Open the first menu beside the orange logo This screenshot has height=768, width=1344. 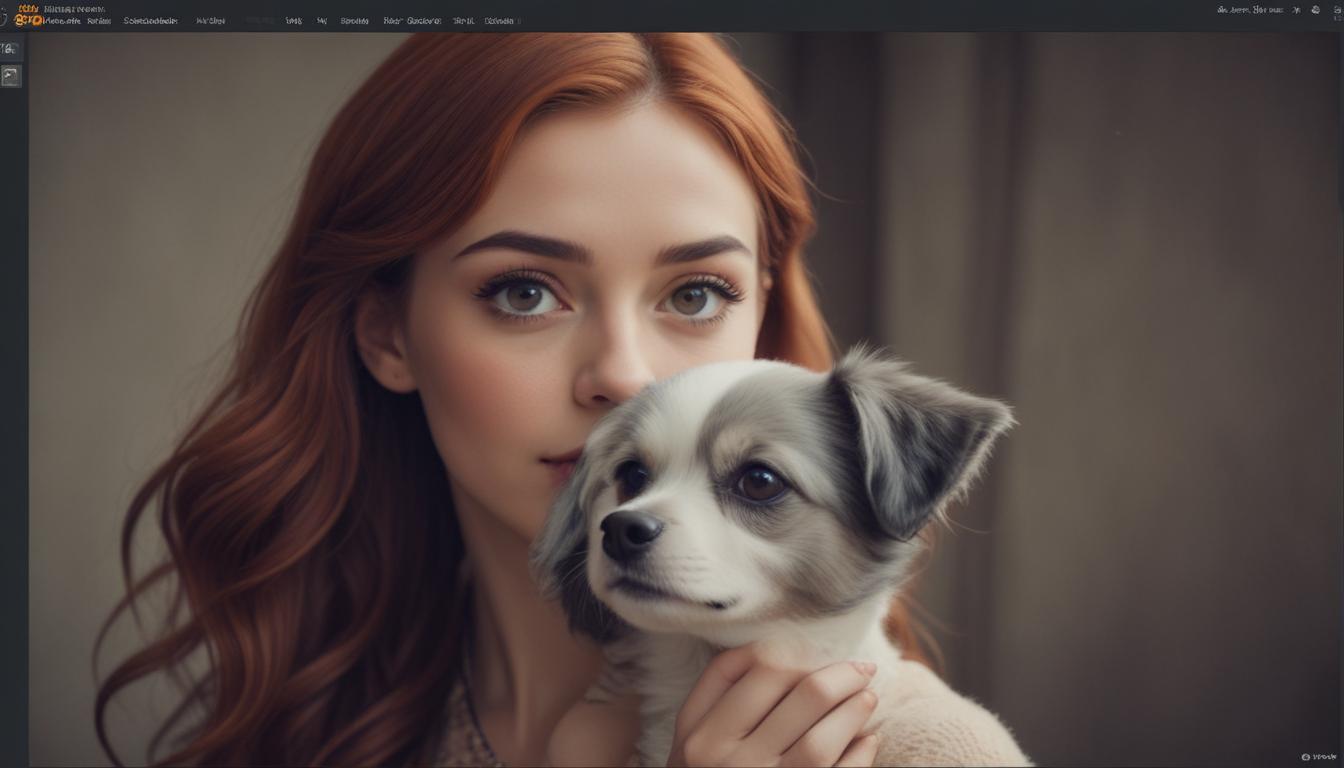pyautogui.click(x=63, y=21)
